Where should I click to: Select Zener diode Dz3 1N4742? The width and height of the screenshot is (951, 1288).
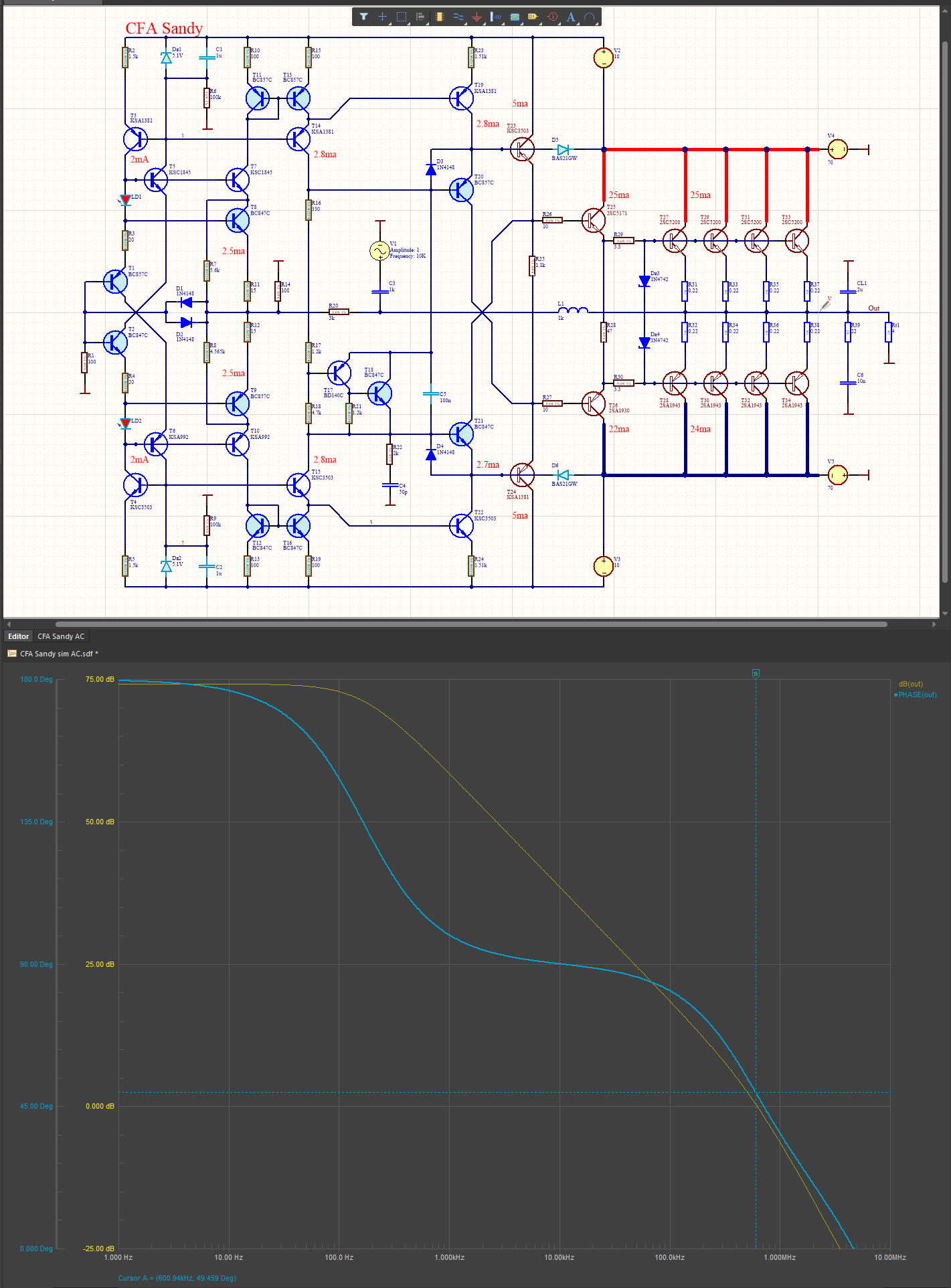tap(644, 281)
